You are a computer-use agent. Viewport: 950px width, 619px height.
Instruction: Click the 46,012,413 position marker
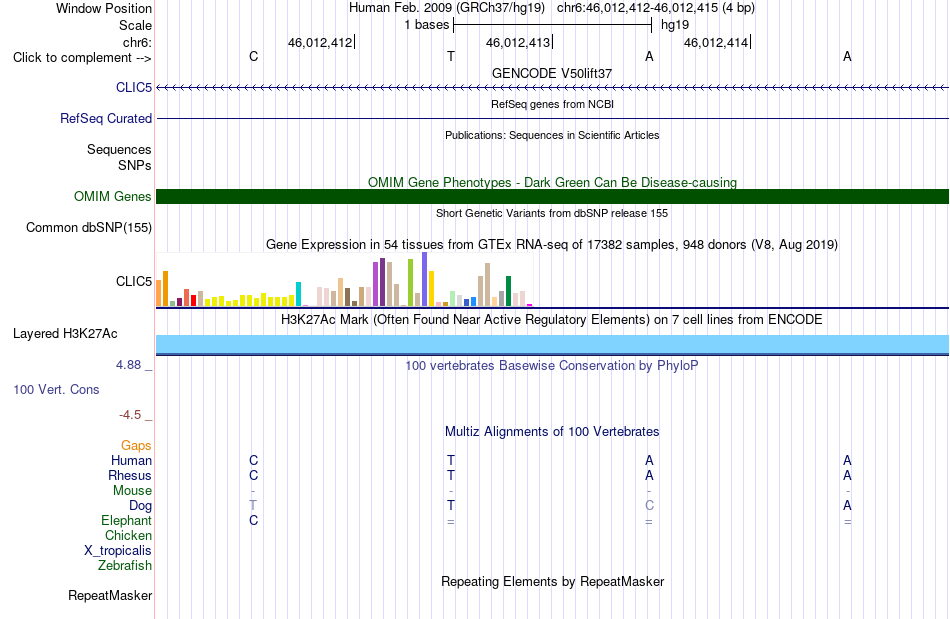pyautogui.click(x=519, y=42)
